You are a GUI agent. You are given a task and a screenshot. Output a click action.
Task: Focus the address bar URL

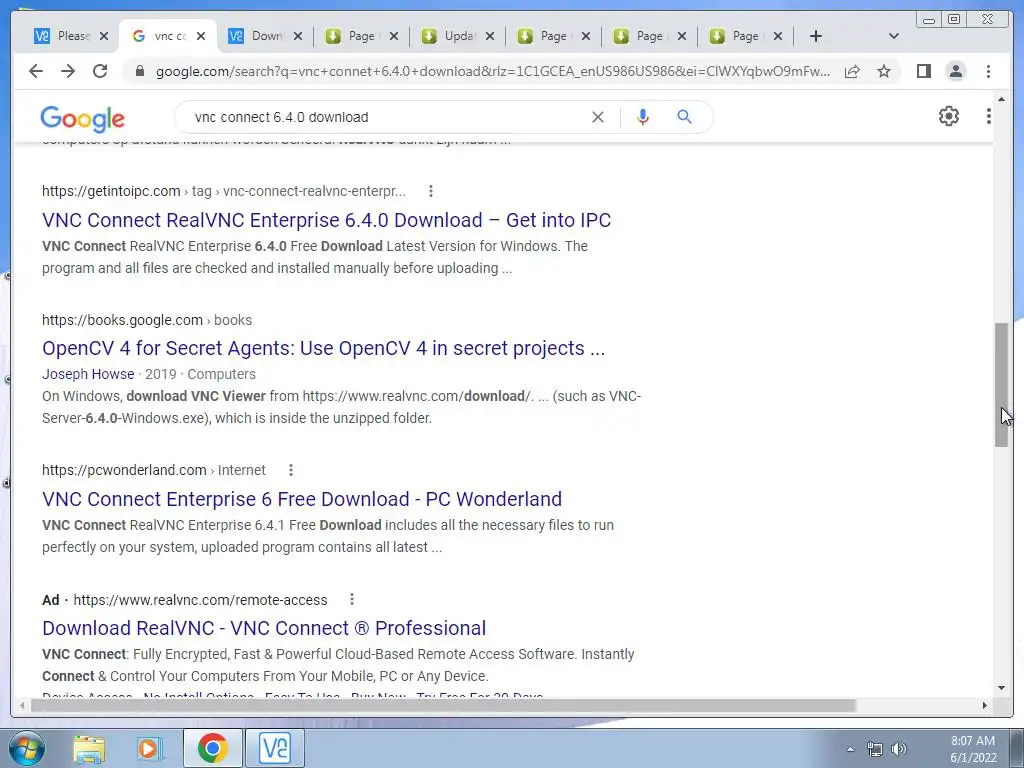(493, 71)
